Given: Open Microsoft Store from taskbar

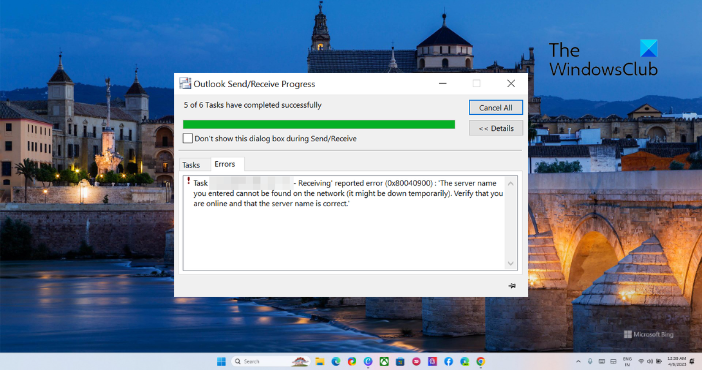Looking at the screenshot, I should pos(400,361).
